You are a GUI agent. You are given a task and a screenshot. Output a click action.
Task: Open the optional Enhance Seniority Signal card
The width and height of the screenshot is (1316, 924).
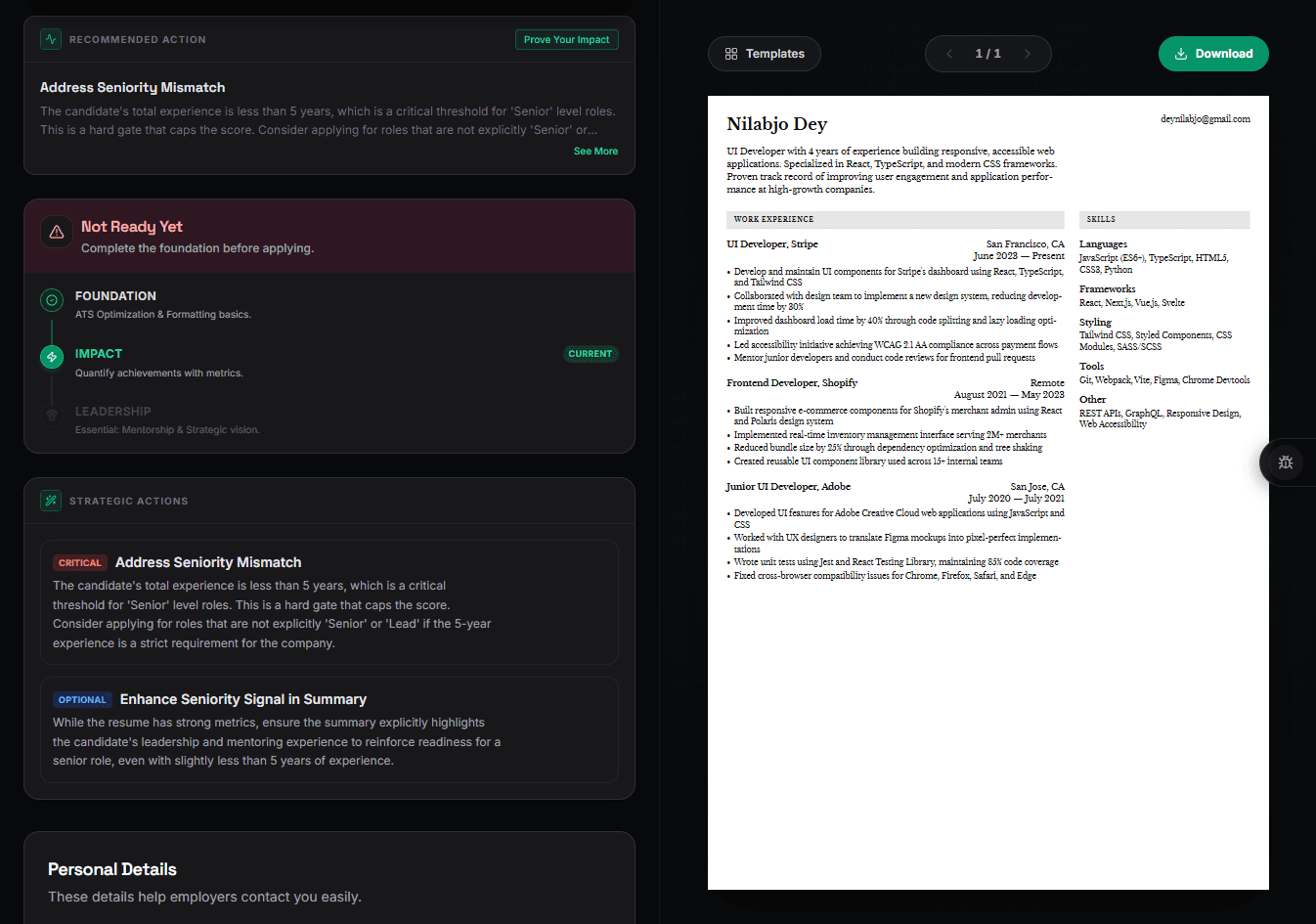tap(329, 729)
